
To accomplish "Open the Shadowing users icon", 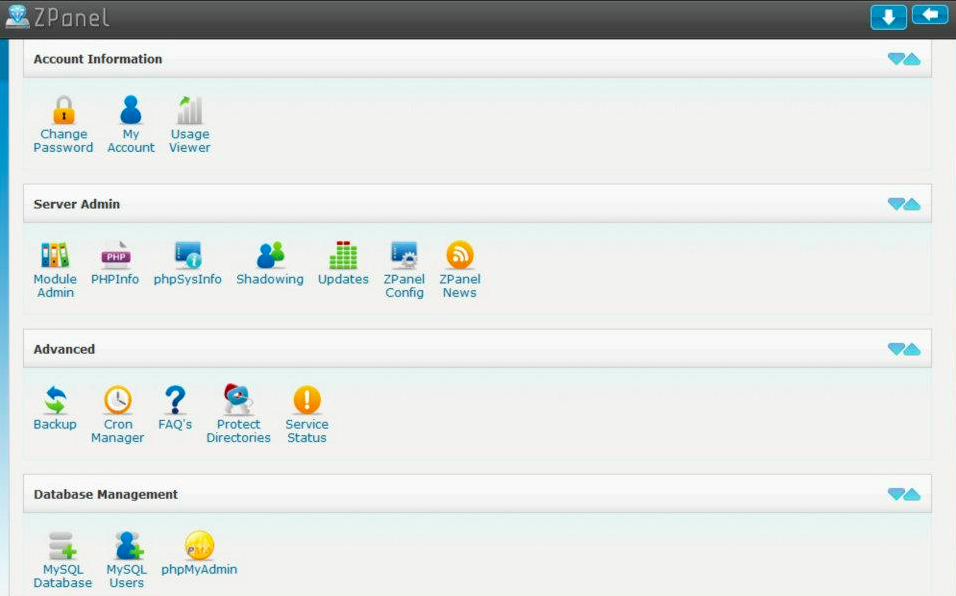I will pyautogui.click(x=270, y=255).
